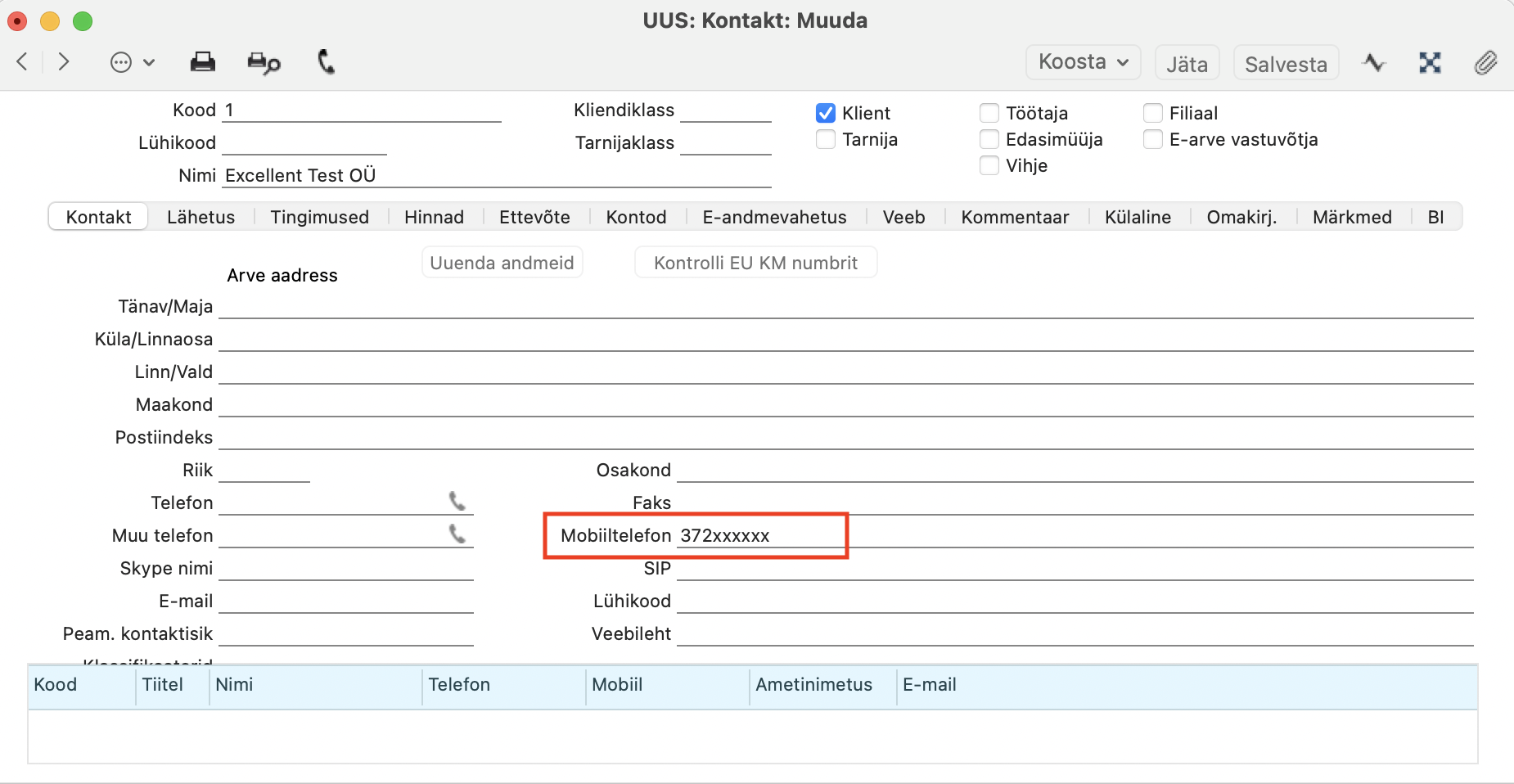1514x784 pixels.
Task: Open attachments paperclip icon
Action: pyautogui.click(x=1485, y=62)
